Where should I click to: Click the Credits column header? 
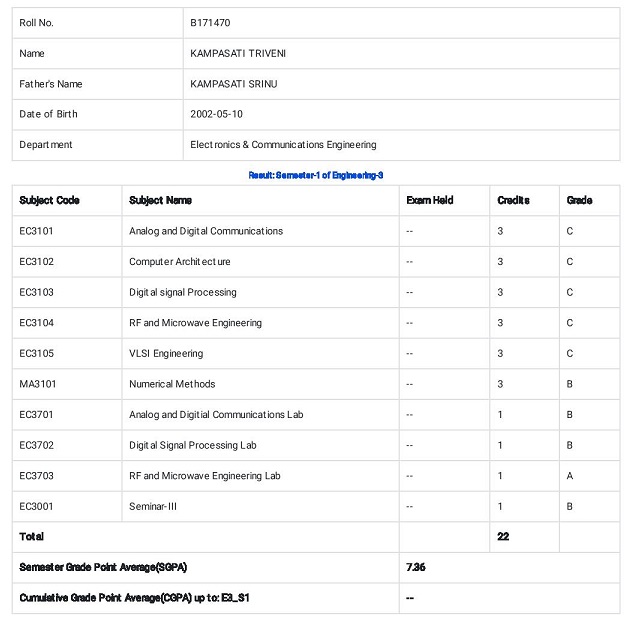[514, 200]
